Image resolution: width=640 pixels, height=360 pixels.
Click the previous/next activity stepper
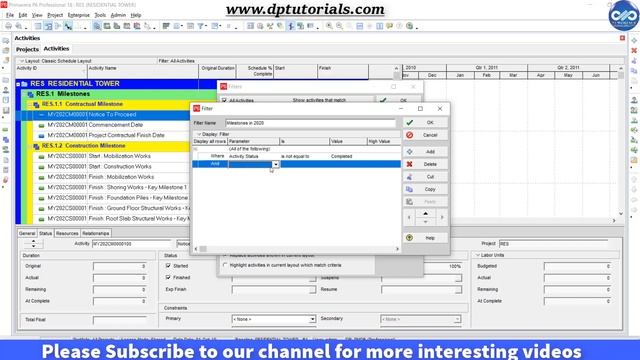33,244
